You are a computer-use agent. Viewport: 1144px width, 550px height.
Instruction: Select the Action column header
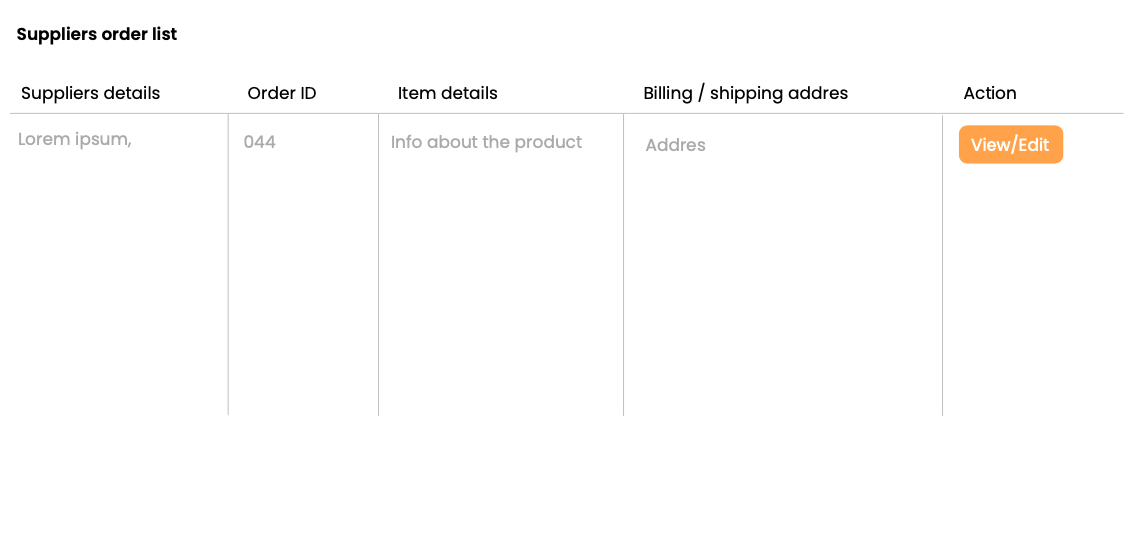coord(990,93)
